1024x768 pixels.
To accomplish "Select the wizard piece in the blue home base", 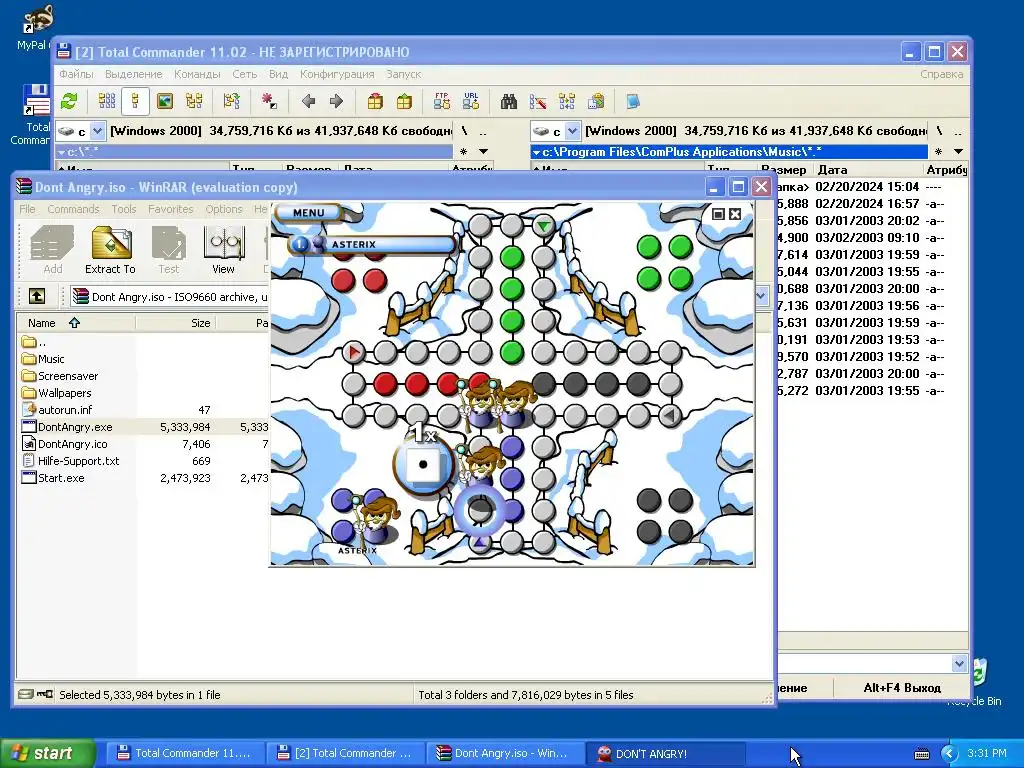I will point(375,520).
